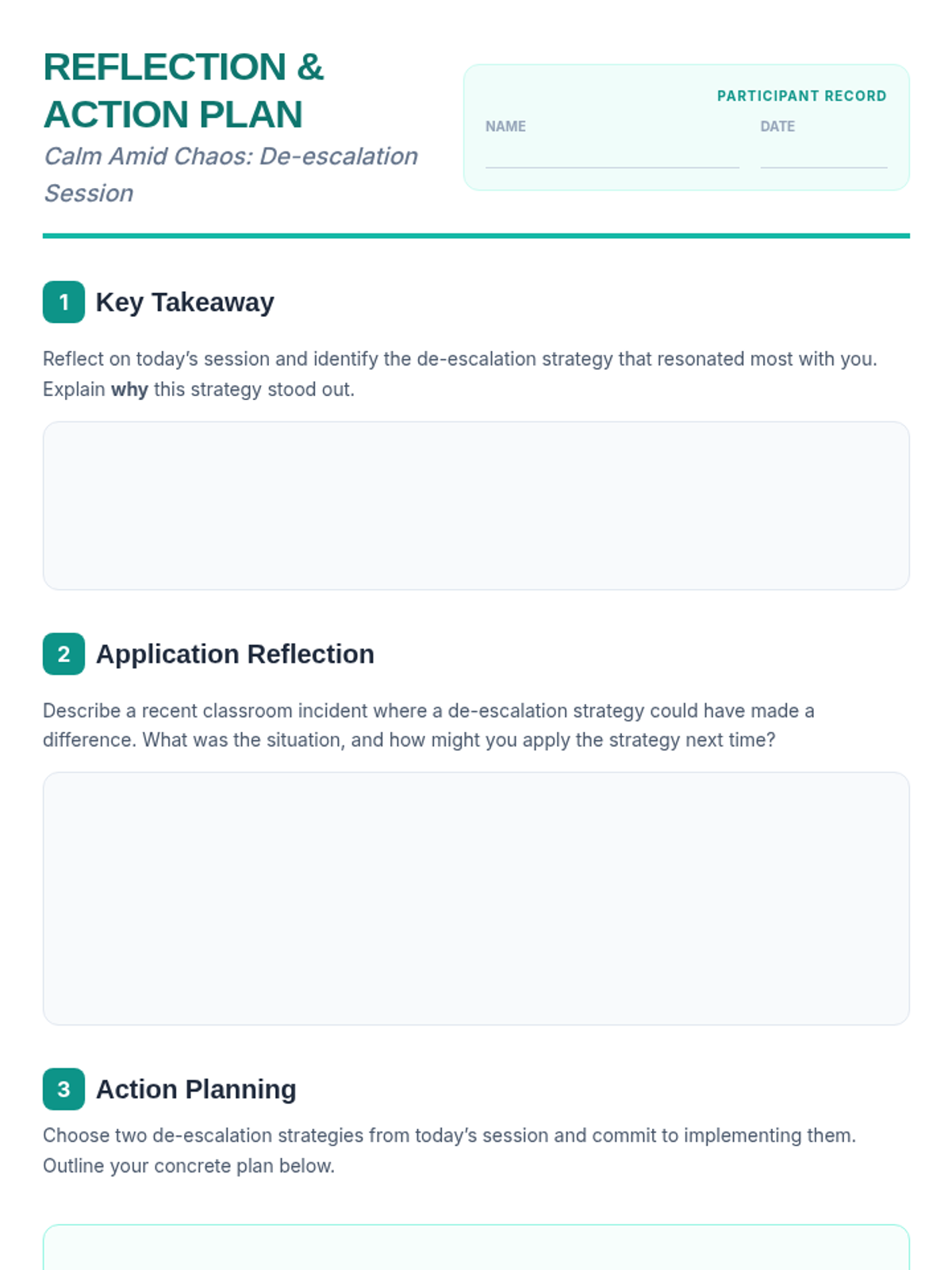Click the NAME label
This screenshot has width=952, height=1270.
pos(505,126)
